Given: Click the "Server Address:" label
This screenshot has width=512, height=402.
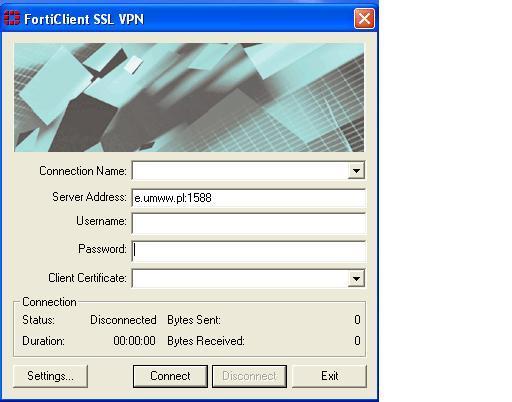Looking at the screenshot, I should tap(89, 197).
